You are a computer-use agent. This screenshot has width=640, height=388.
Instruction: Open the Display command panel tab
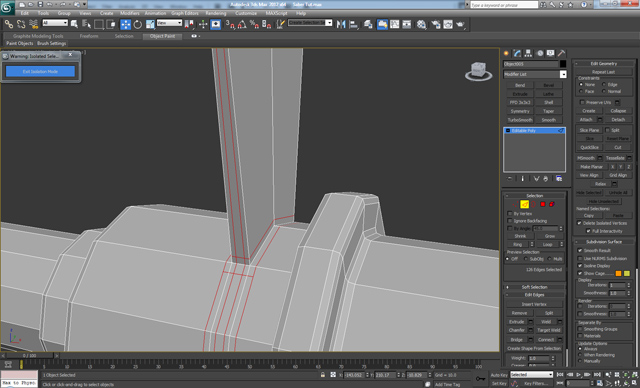[551, 53]
